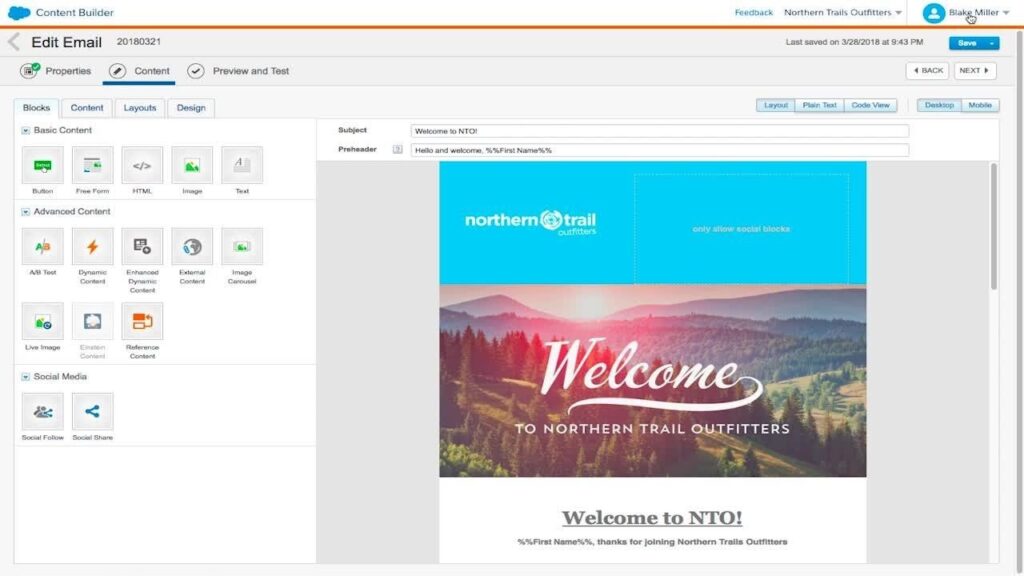Select the Social Share block
The image size is (1024, 576).
92,410
